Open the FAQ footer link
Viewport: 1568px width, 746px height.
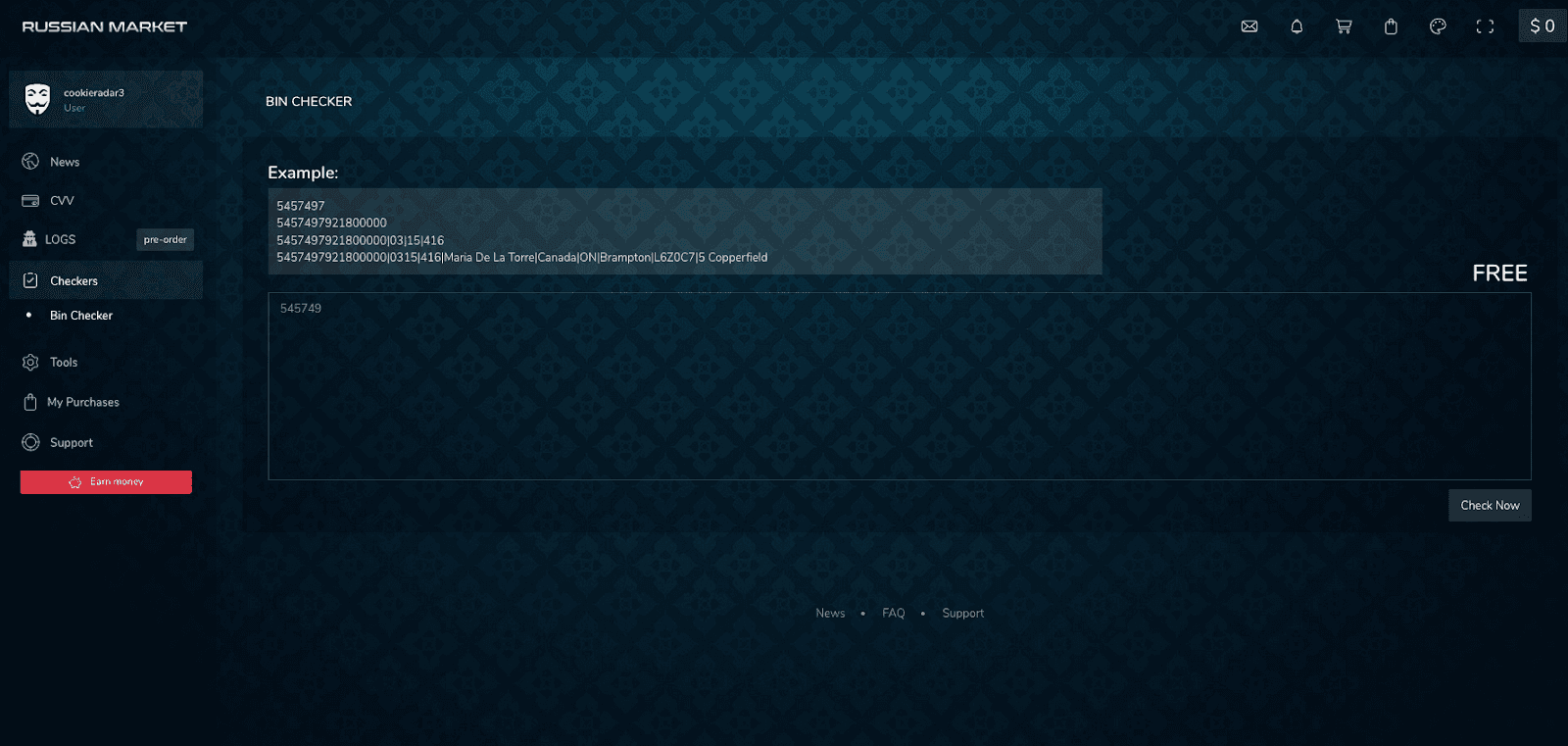click(894, 614)
